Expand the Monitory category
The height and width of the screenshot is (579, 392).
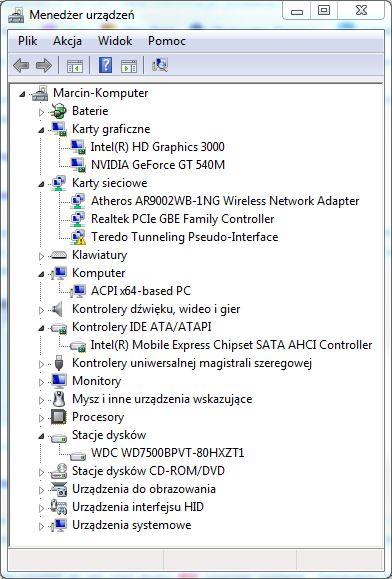click(41, 381)
